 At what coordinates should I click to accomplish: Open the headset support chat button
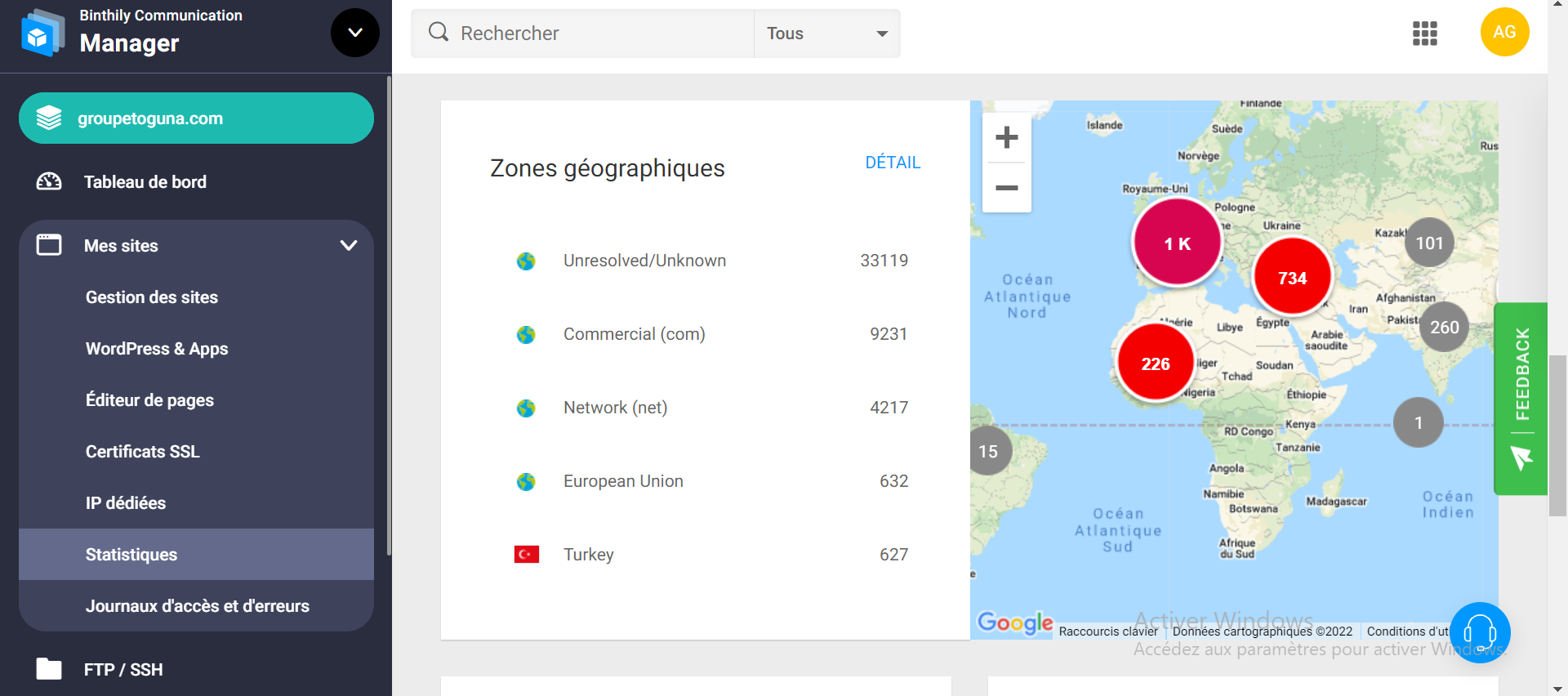tap(1480, 633)
